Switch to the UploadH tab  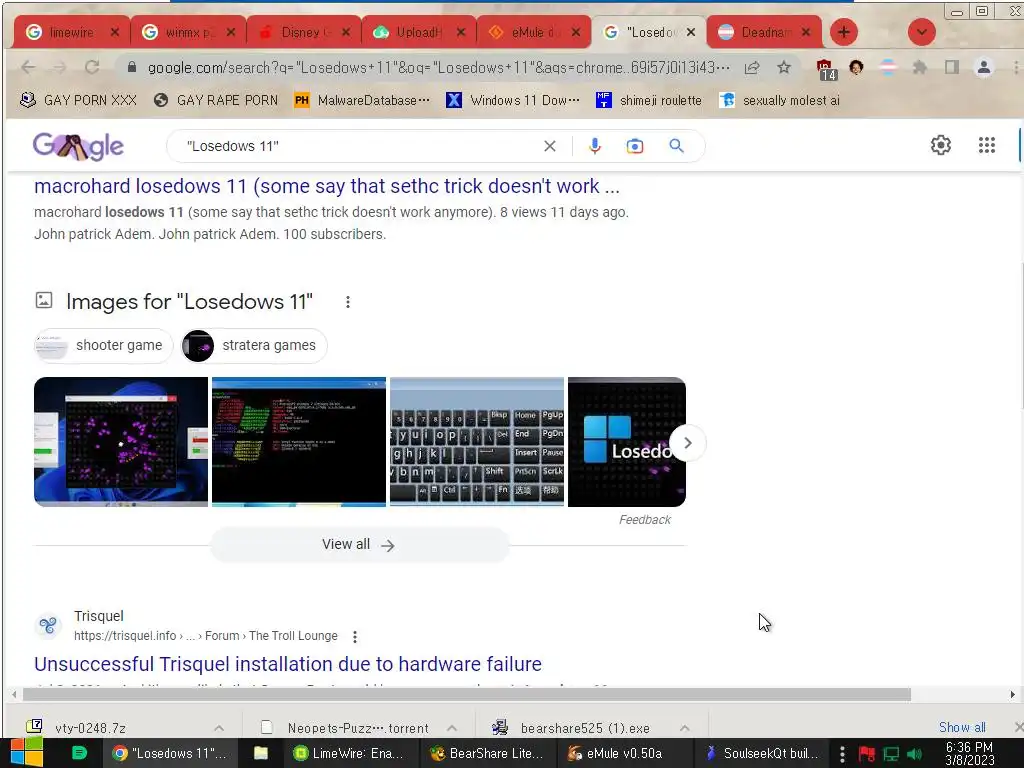[x=419, y=32]
